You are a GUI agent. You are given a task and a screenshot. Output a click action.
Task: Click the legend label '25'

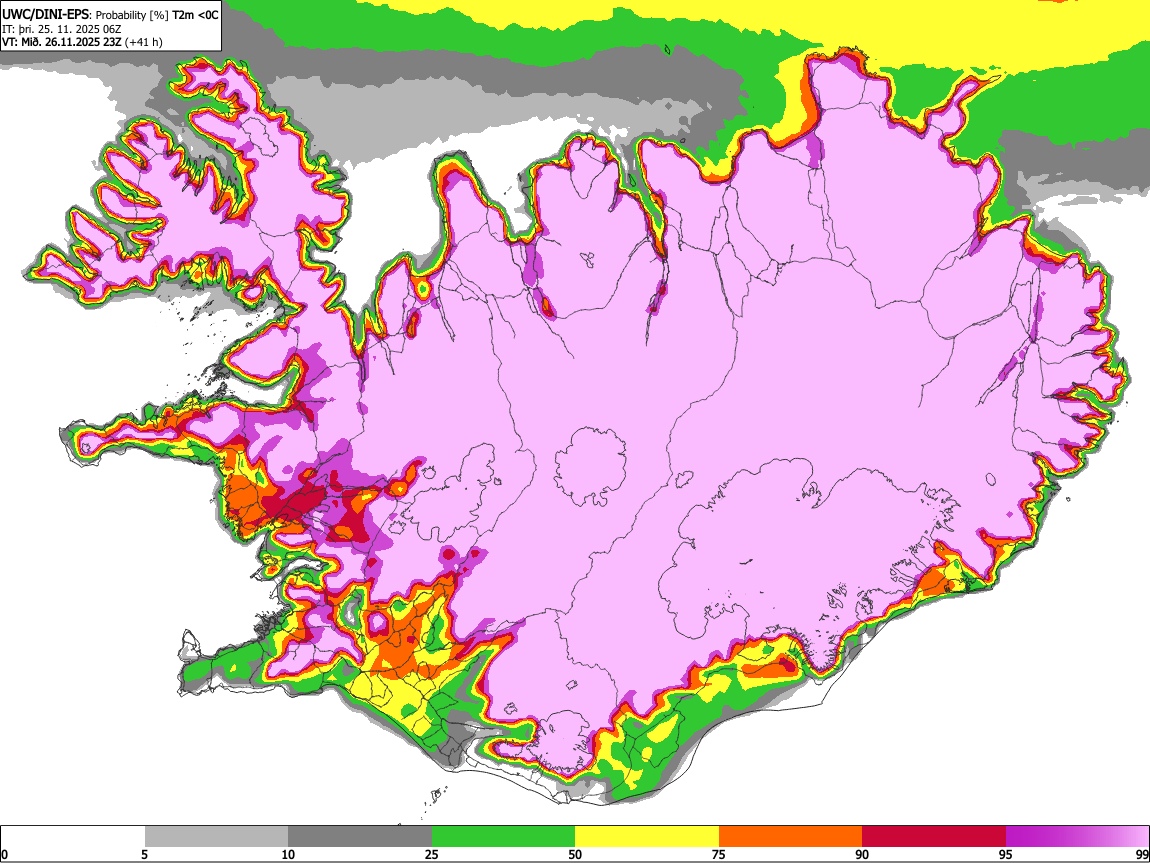(432, 855)
